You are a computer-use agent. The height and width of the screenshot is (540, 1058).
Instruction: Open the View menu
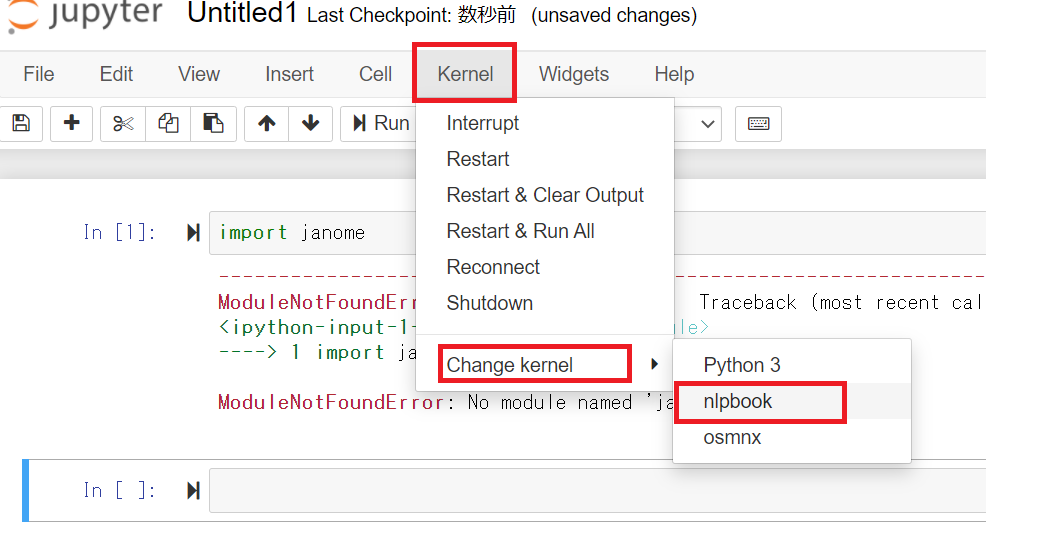(x=199, y=74)
